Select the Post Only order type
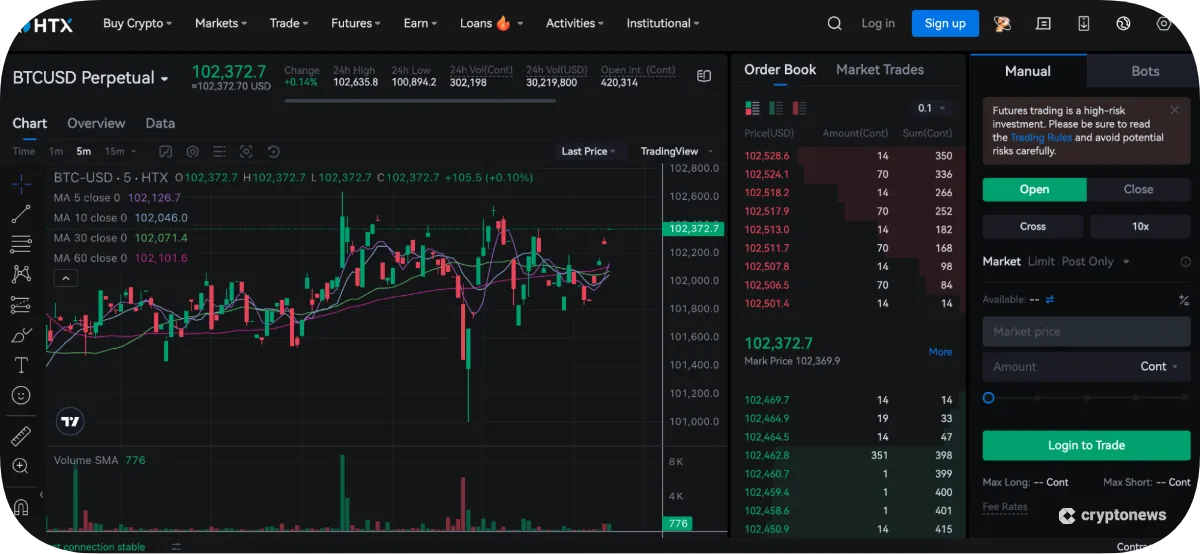Image resolution: width=1200 pixels, height=554 pixels. (1087, 261)
